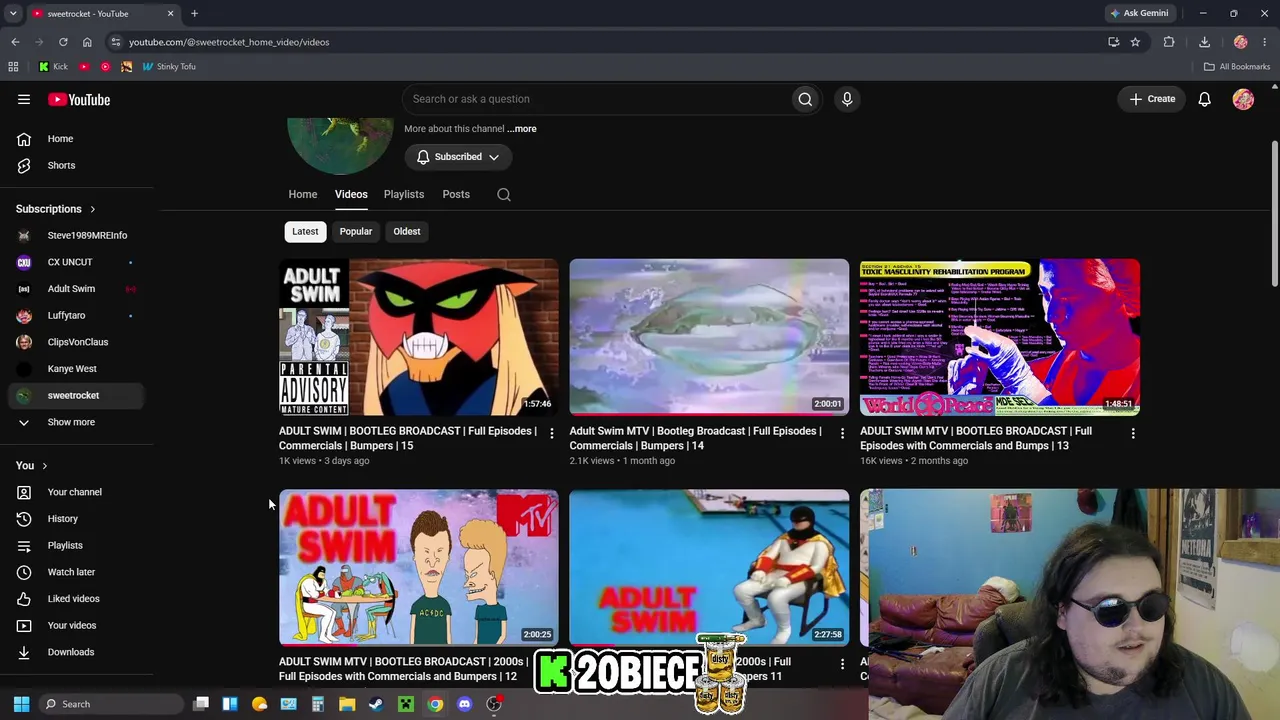Open the Chrome apps grid shortcut

pos(13,67)
